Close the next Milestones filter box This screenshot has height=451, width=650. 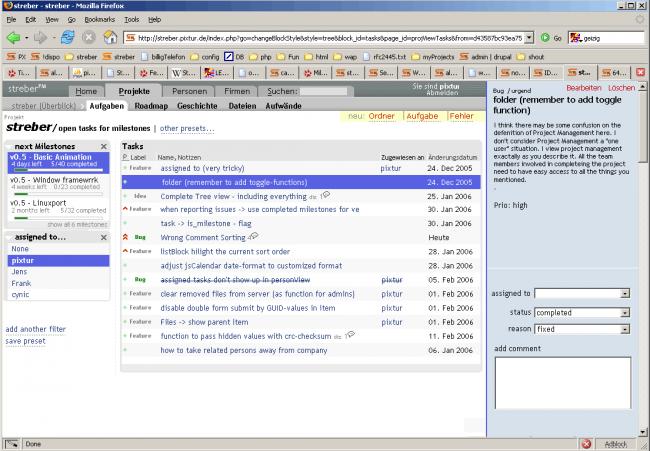pyautogui.click(x=104, y=146)
